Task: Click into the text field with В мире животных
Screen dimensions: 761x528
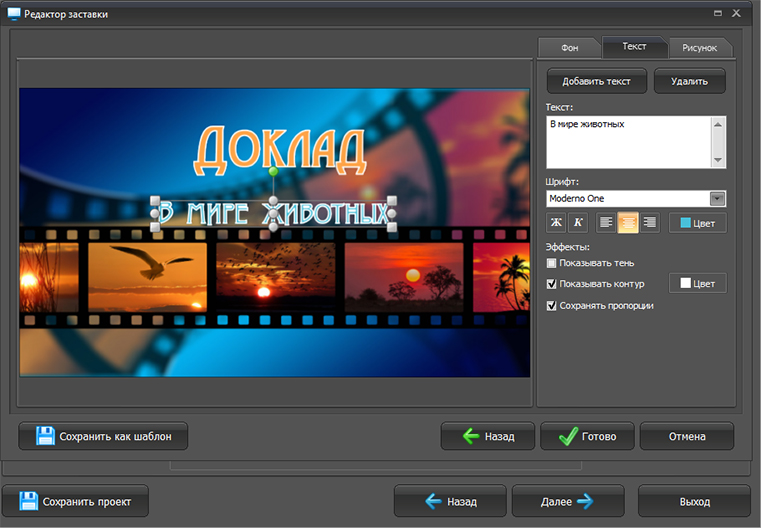Action: (x=628, y=141)
